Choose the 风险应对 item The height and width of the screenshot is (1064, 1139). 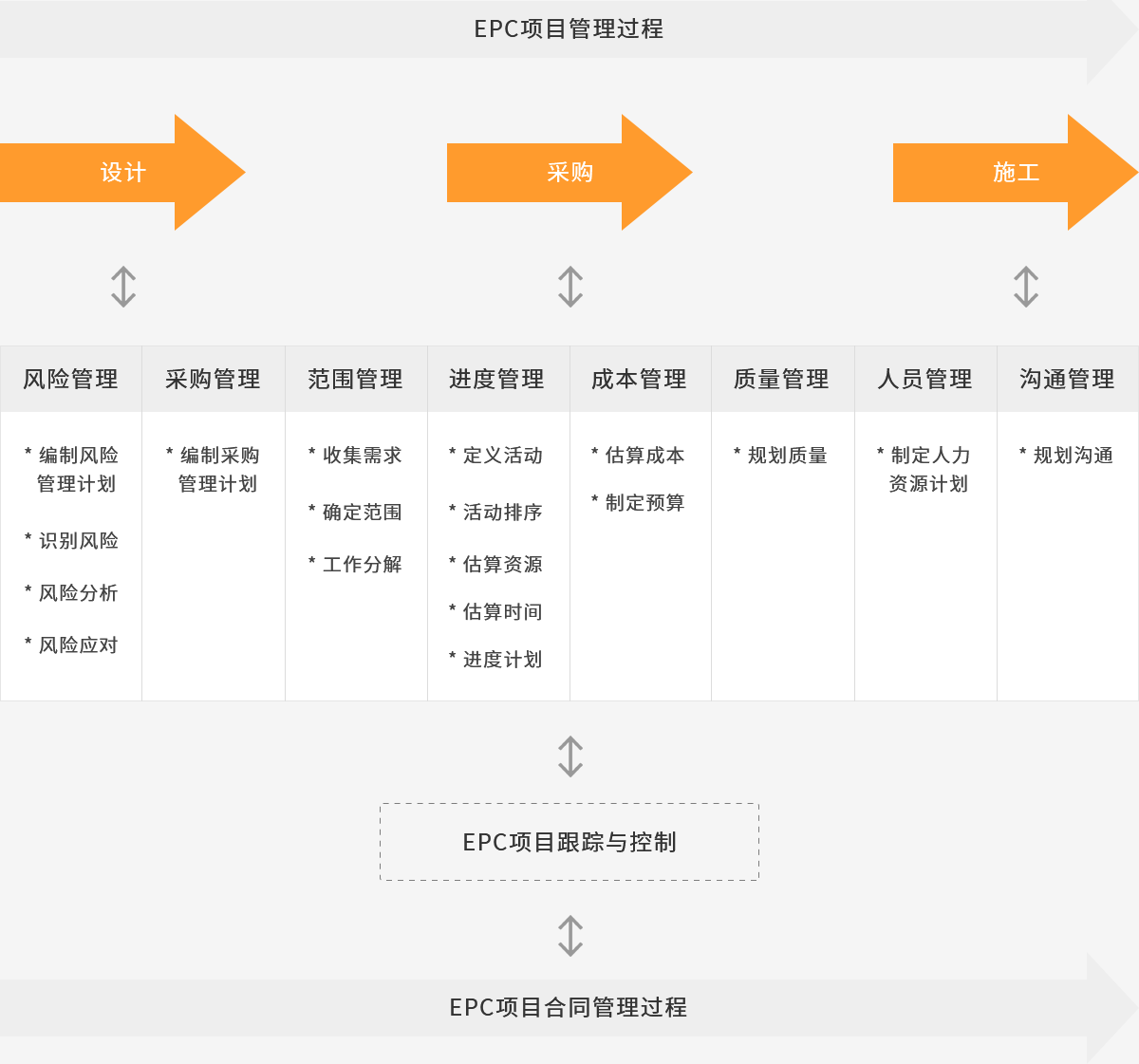71,645
